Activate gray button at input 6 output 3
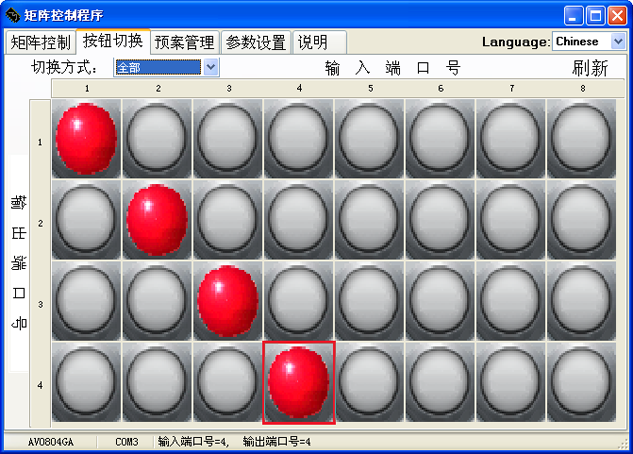The image size is (633, 454). click(440, 300)
